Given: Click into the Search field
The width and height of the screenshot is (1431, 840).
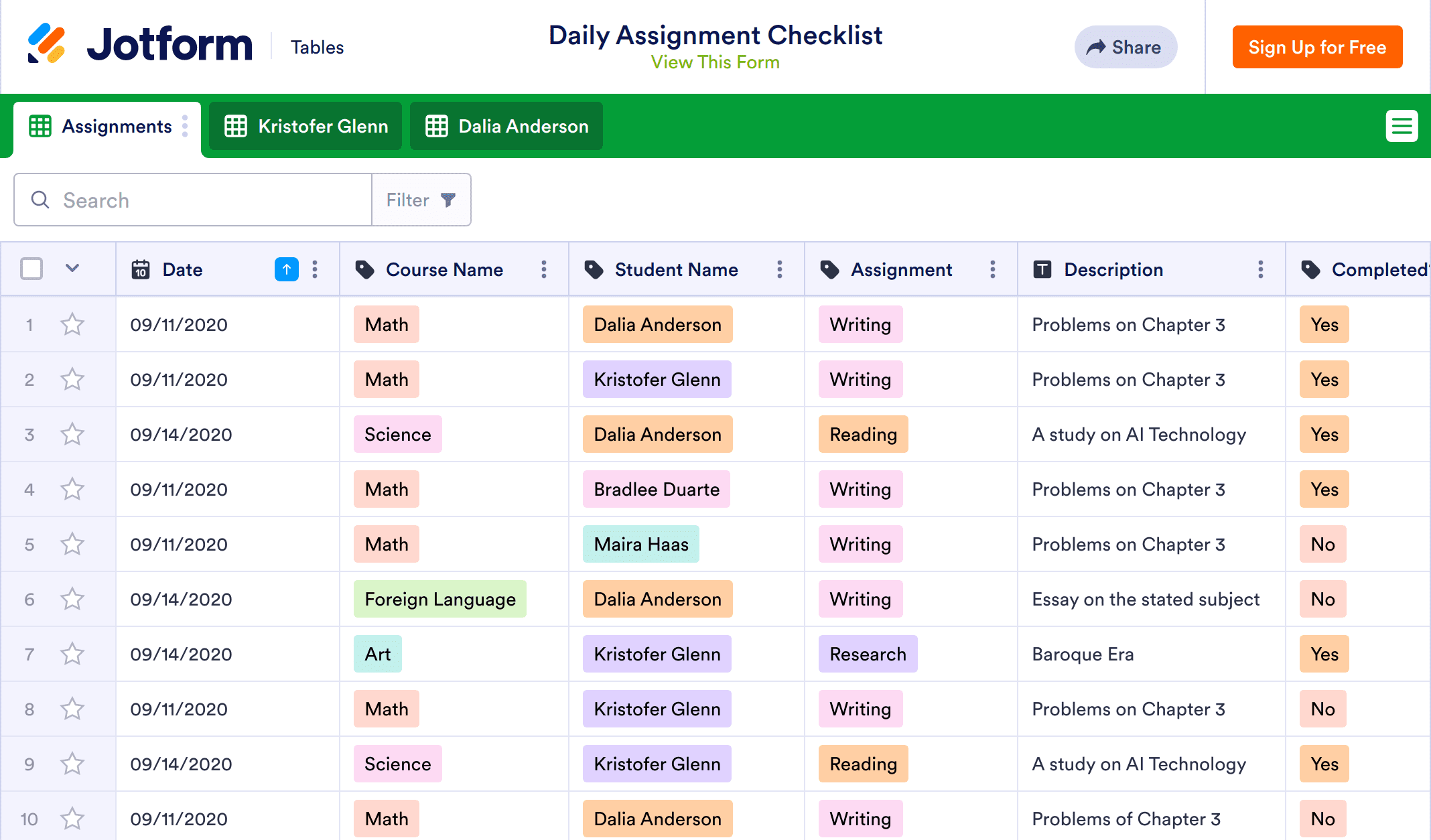Looking at the screenshot, I should pyautogui.click(x=201, y=200).
